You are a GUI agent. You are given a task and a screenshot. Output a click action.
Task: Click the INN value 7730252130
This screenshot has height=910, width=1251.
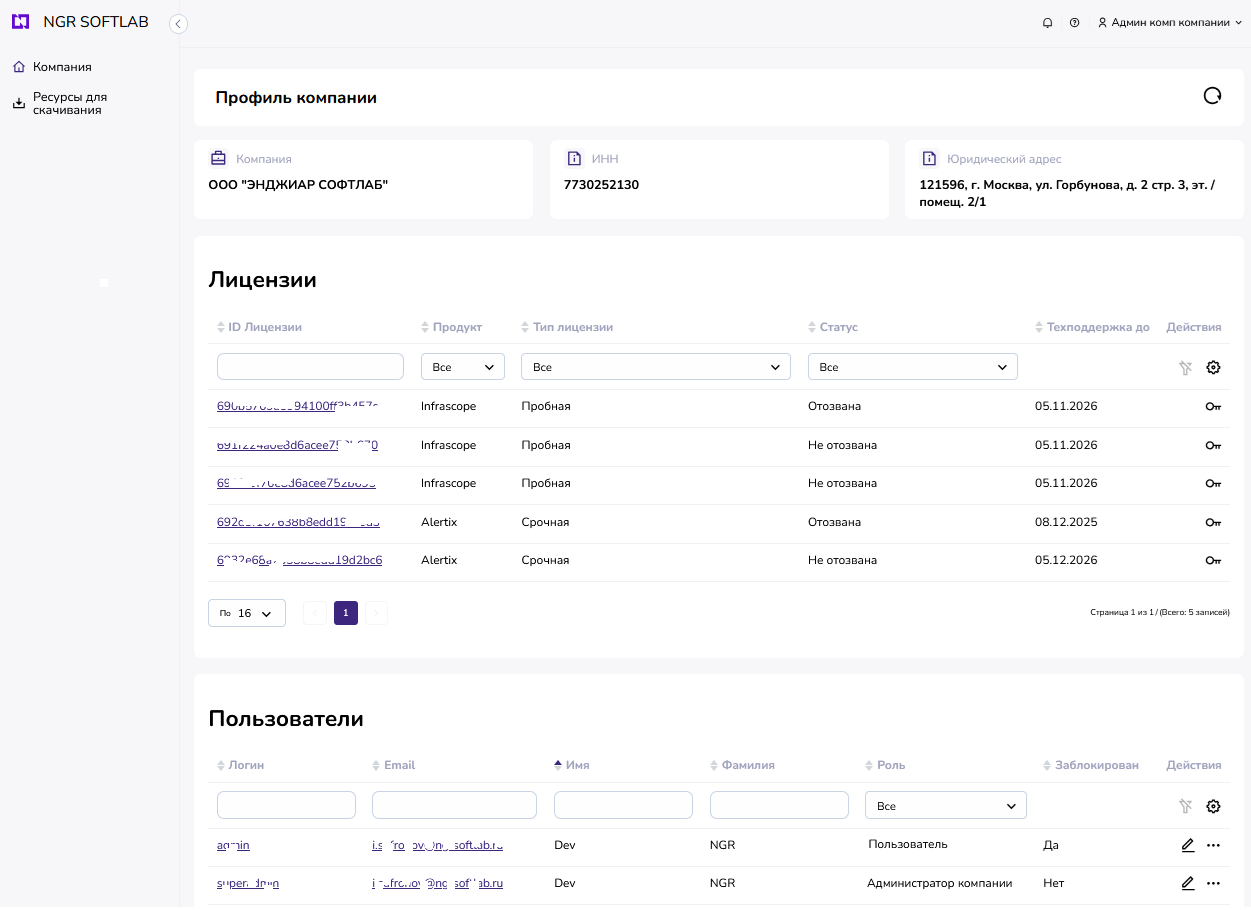coord(601,185)
